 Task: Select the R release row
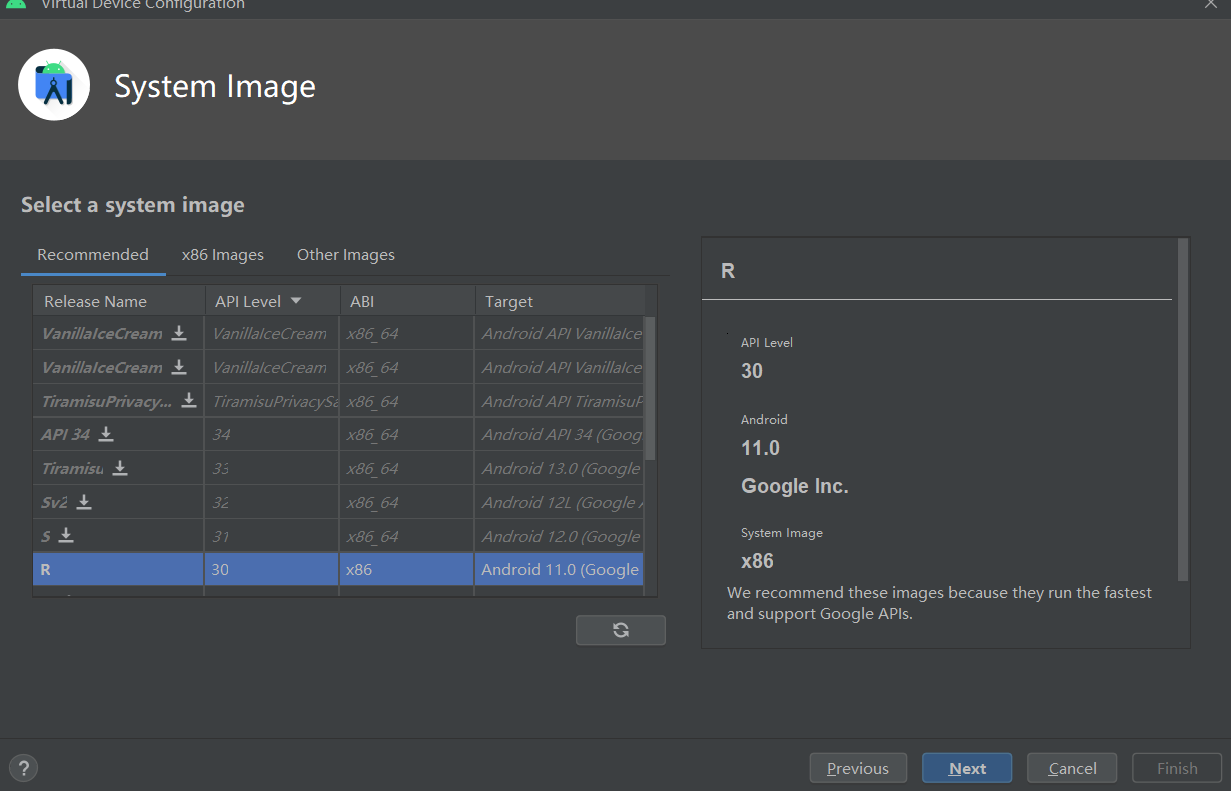click(x=120, y=570)
